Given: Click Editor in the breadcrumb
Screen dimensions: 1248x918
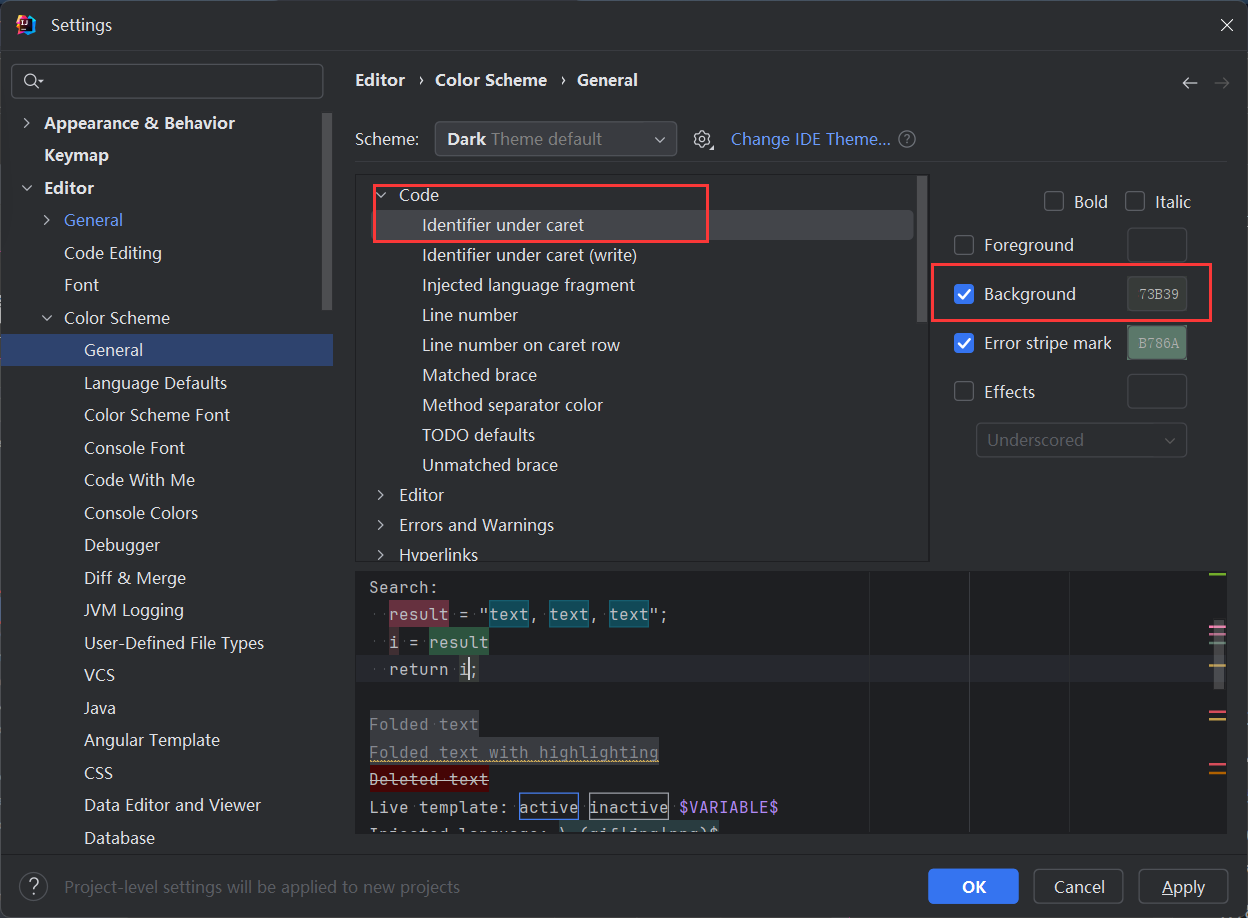Looking at the screenshot, I should 380,80.
